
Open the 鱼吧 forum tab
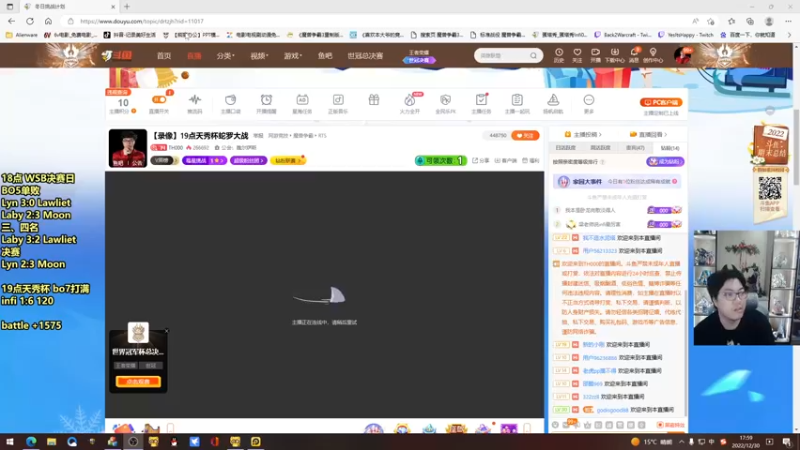click(x=324, y=56)
